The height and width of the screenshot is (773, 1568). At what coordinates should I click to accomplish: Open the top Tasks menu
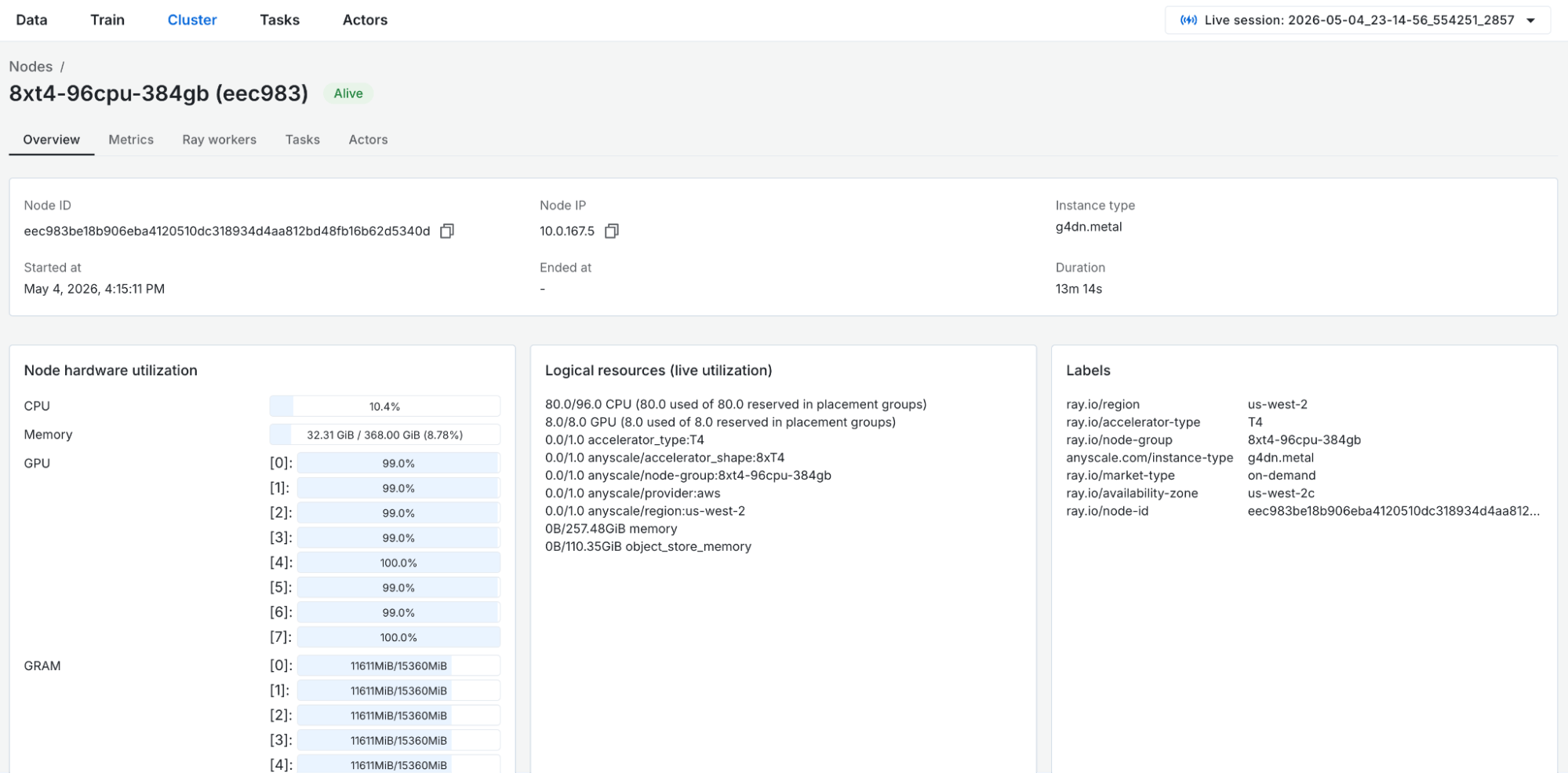click(280, 20)
